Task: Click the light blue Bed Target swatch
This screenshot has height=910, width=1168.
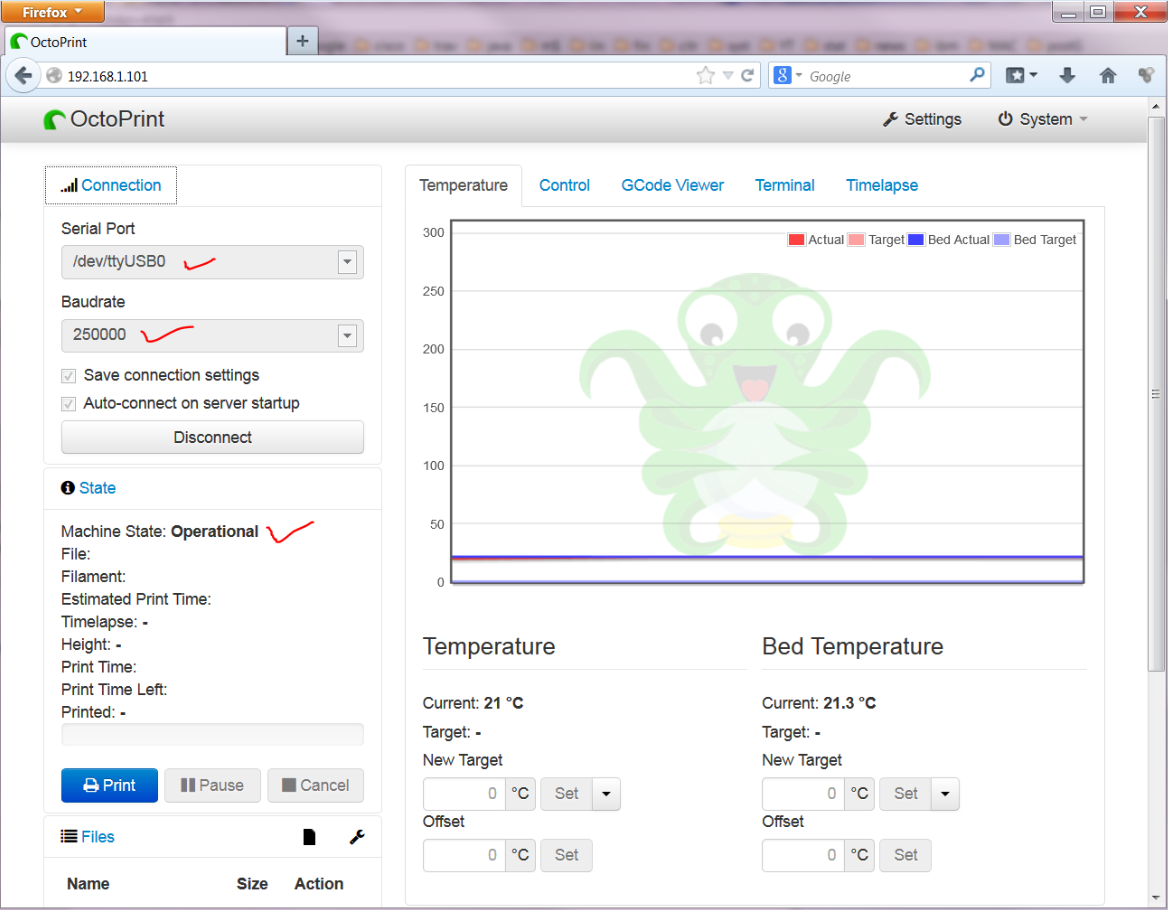Action: pos(1002,240)
